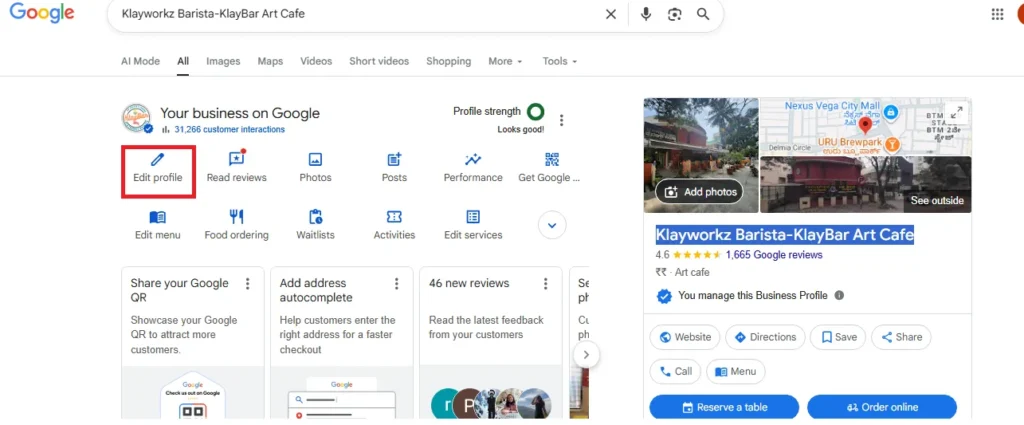Switch to Maps tab
The image size is (1024, 425).
click(270, 61)
